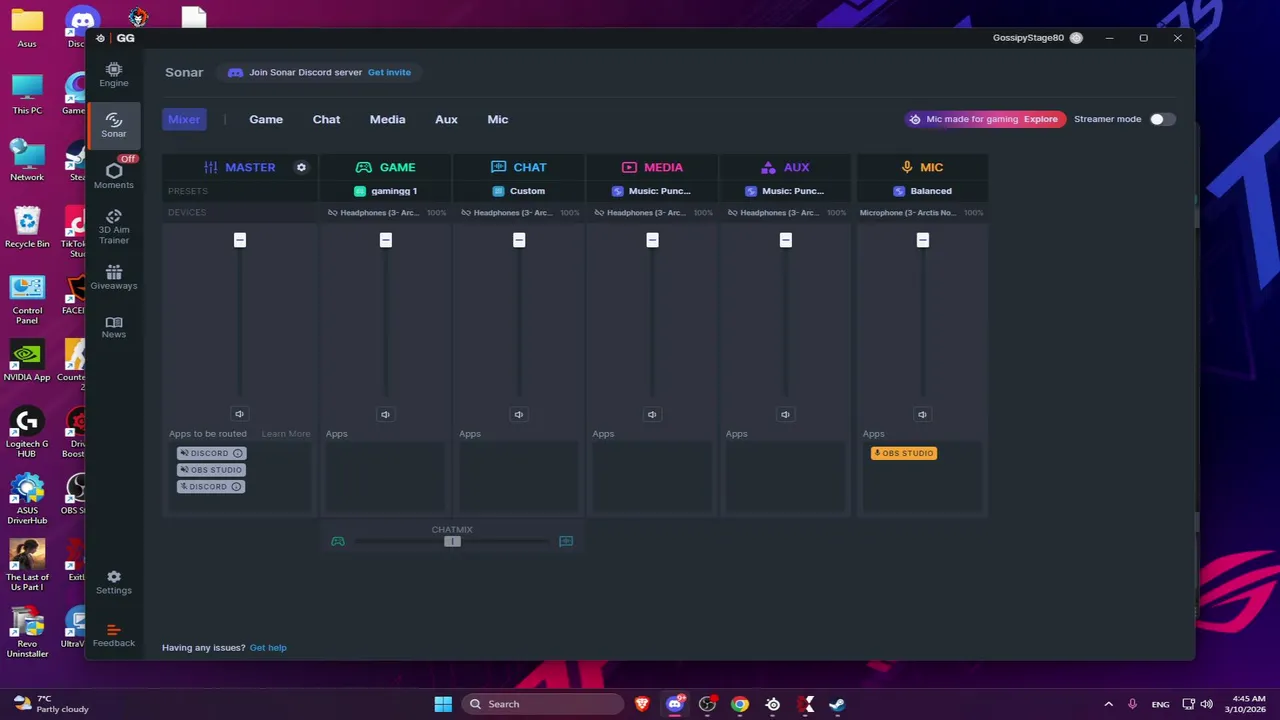
Task: Click the Master volume fader handle
Action: [x=239, y=240]
